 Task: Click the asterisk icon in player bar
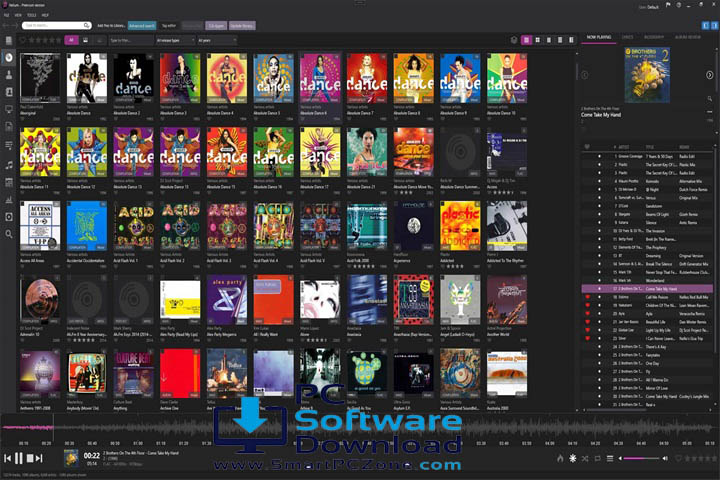pyautogui.click(x=573, y=458)
